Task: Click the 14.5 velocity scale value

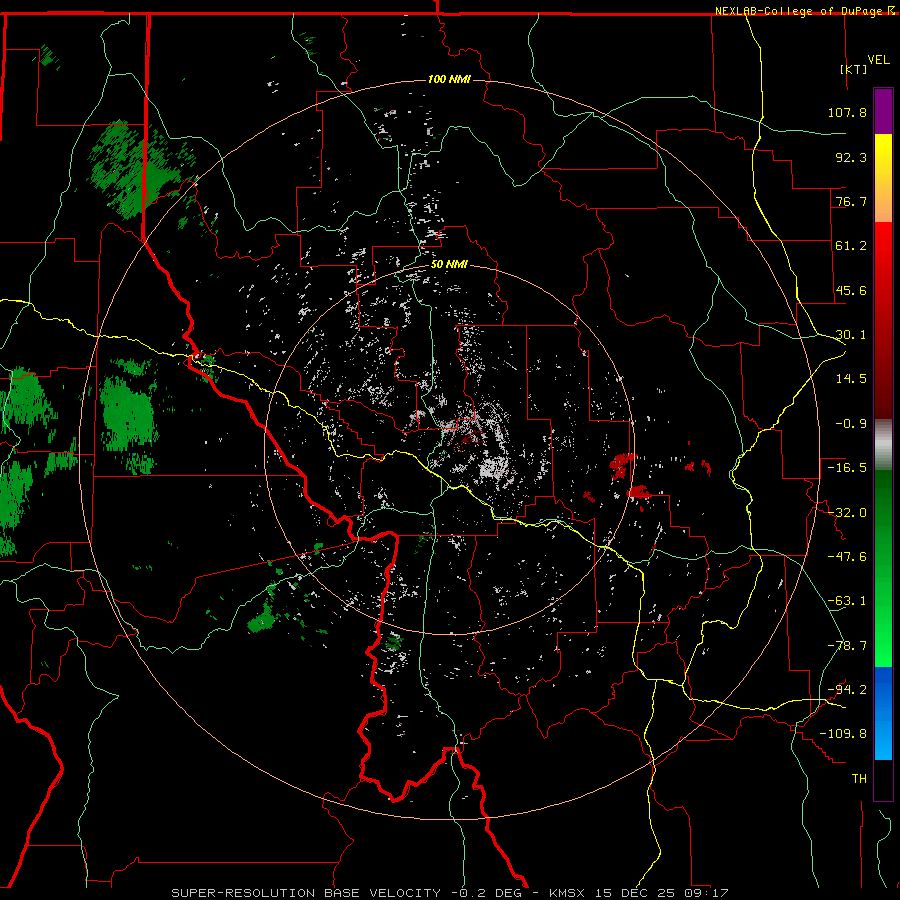Action: 851,379
